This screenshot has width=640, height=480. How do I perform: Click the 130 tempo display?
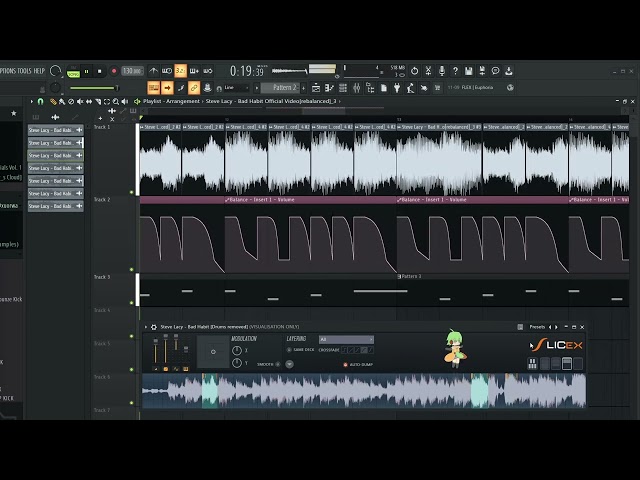132,71
